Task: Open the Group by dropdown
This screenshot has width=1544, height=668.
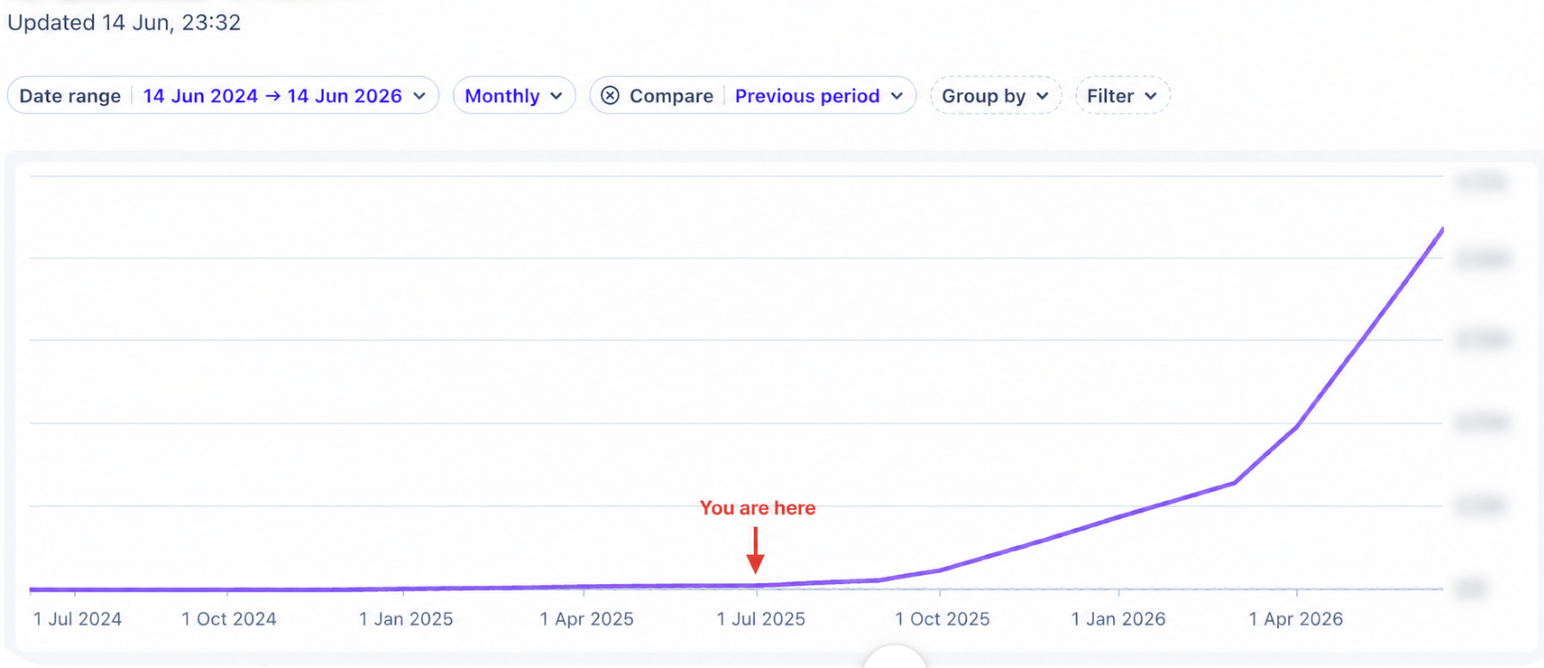Action: [x=996, y=96]
